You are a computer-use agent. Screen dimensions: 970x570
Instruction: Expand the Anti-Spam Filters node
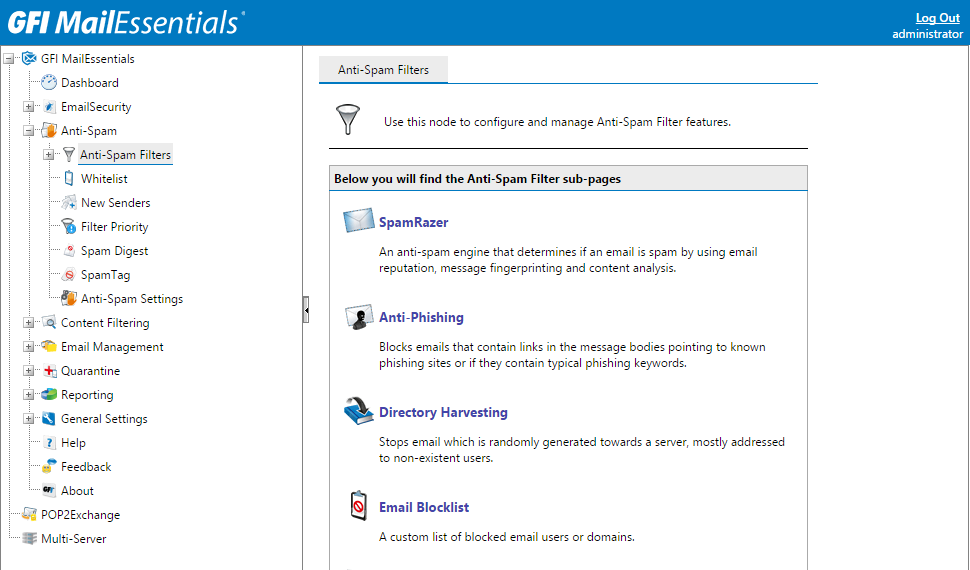pos(48,155)
